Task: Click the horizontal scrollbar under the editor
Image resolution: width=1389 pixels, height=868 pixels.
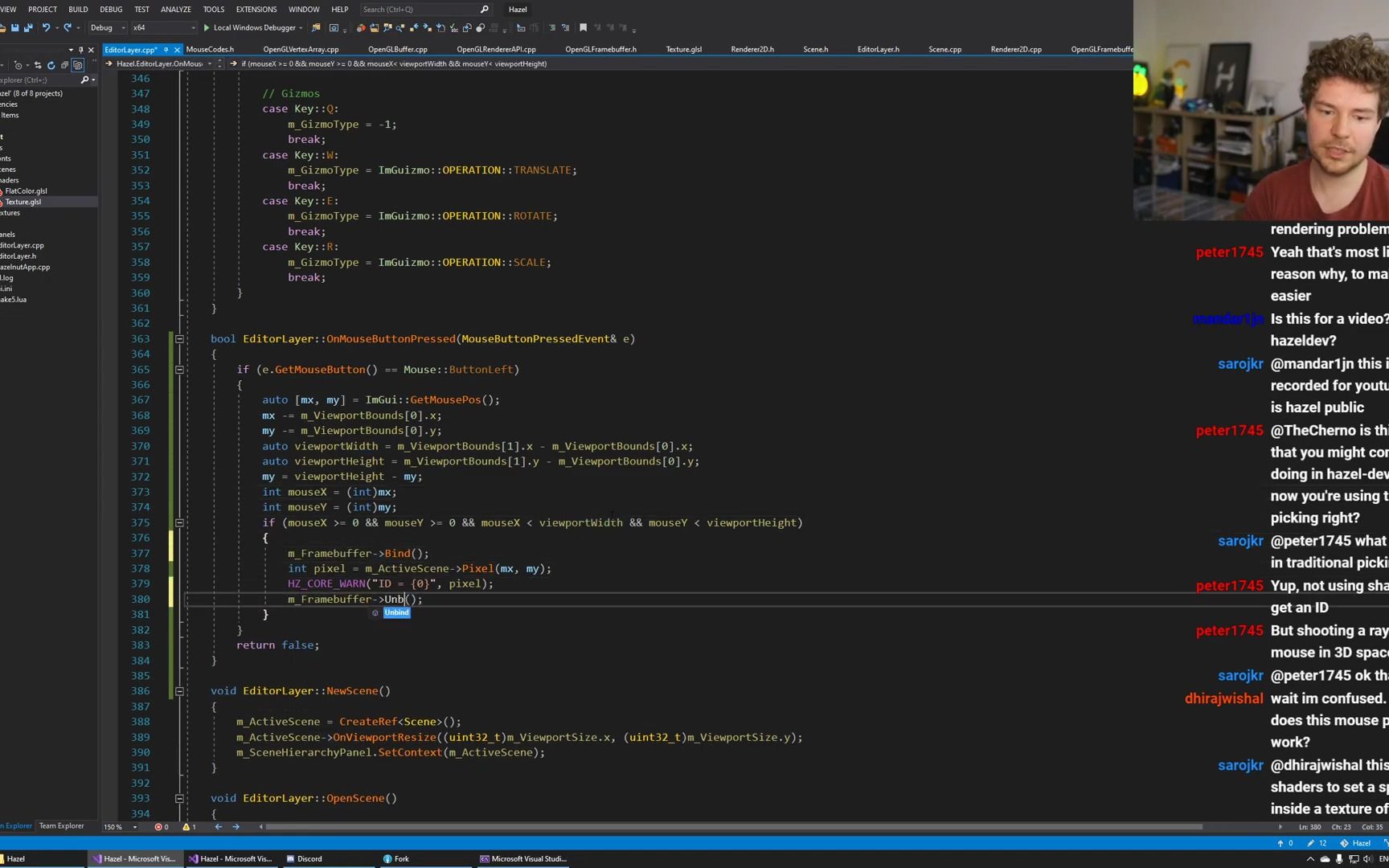Action: pyautogui.click(x=733, y=827)
